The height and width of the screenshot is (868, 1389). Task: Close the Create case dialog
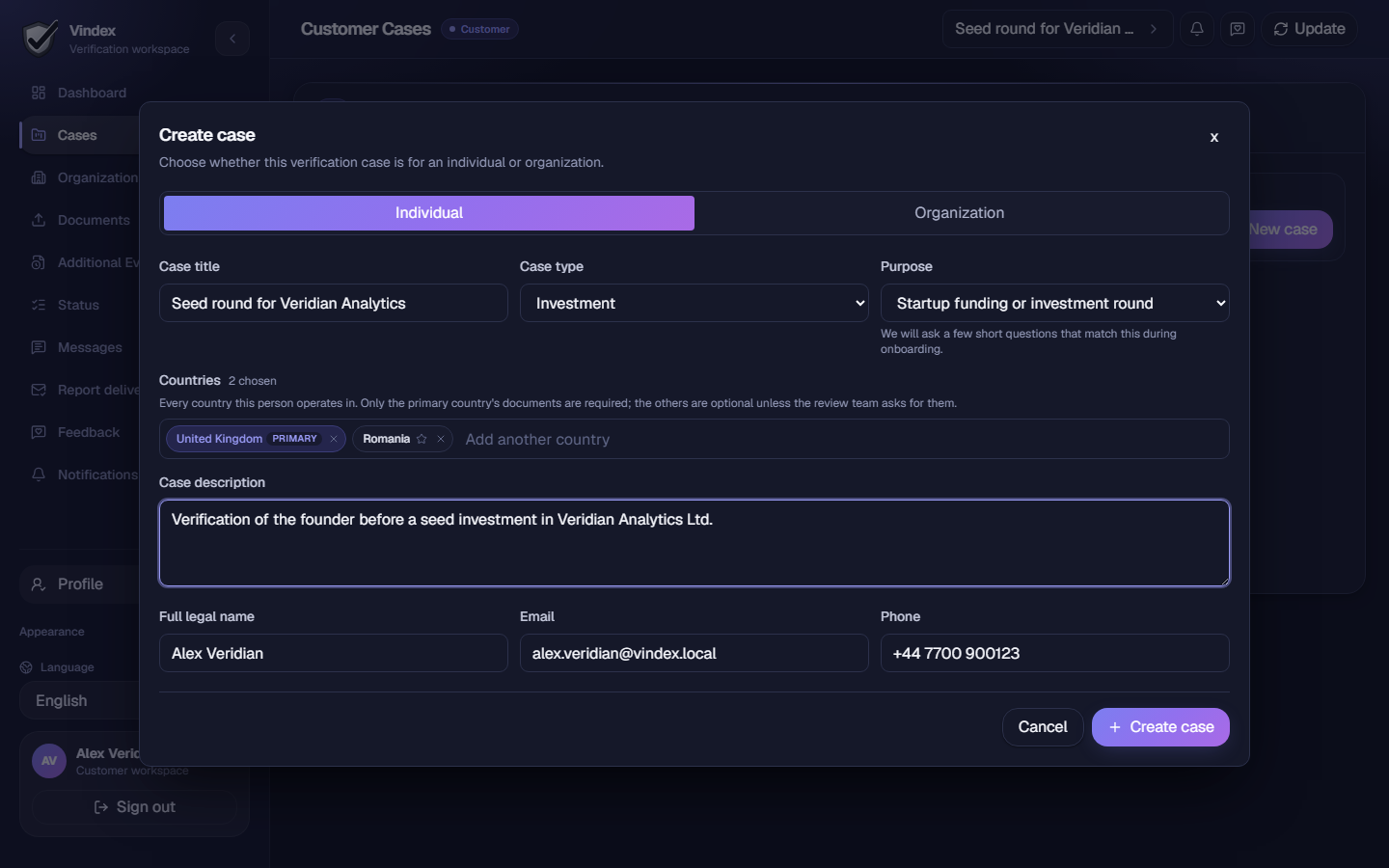click(1214, 137)
